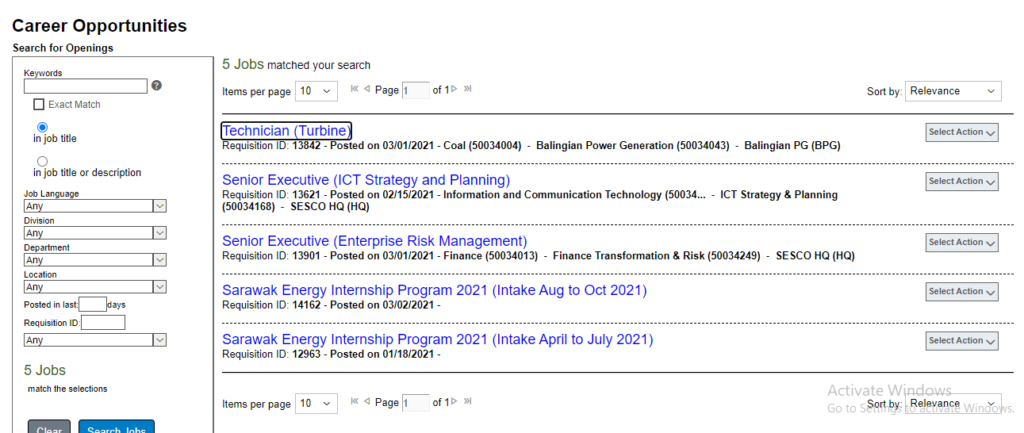The height and width of the screenshot is (433, 1024).
Task: Jump to last page using top pagination icon
Action: coord(468,90)
